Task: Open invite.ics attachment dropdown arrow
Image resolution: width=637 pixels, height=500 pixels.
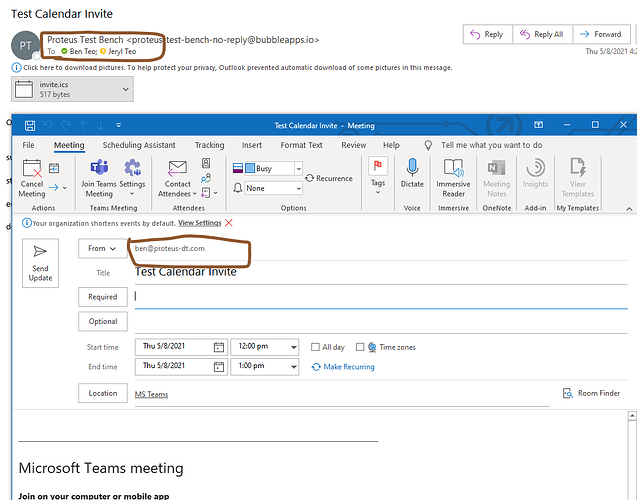Action: tap(126, 89)
